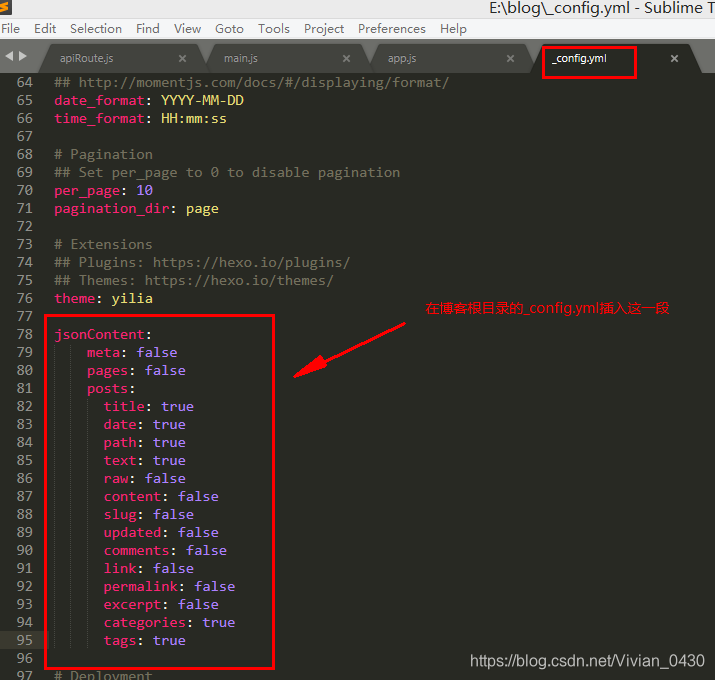Screen dimensions: 715x680
Task: Click the 'comments' key
Action: click(136, 551)
